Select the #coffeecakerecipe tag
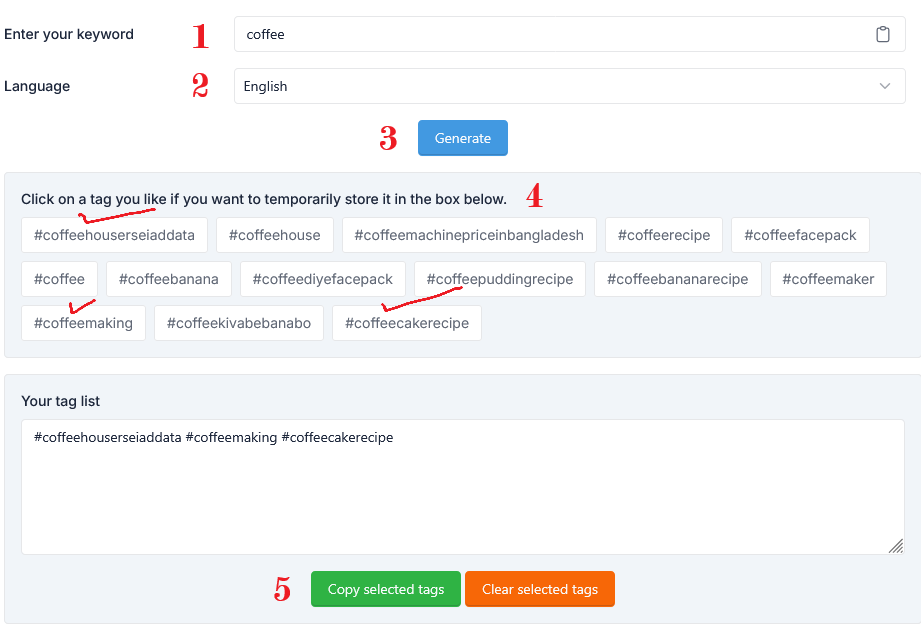 click(406, 323)
